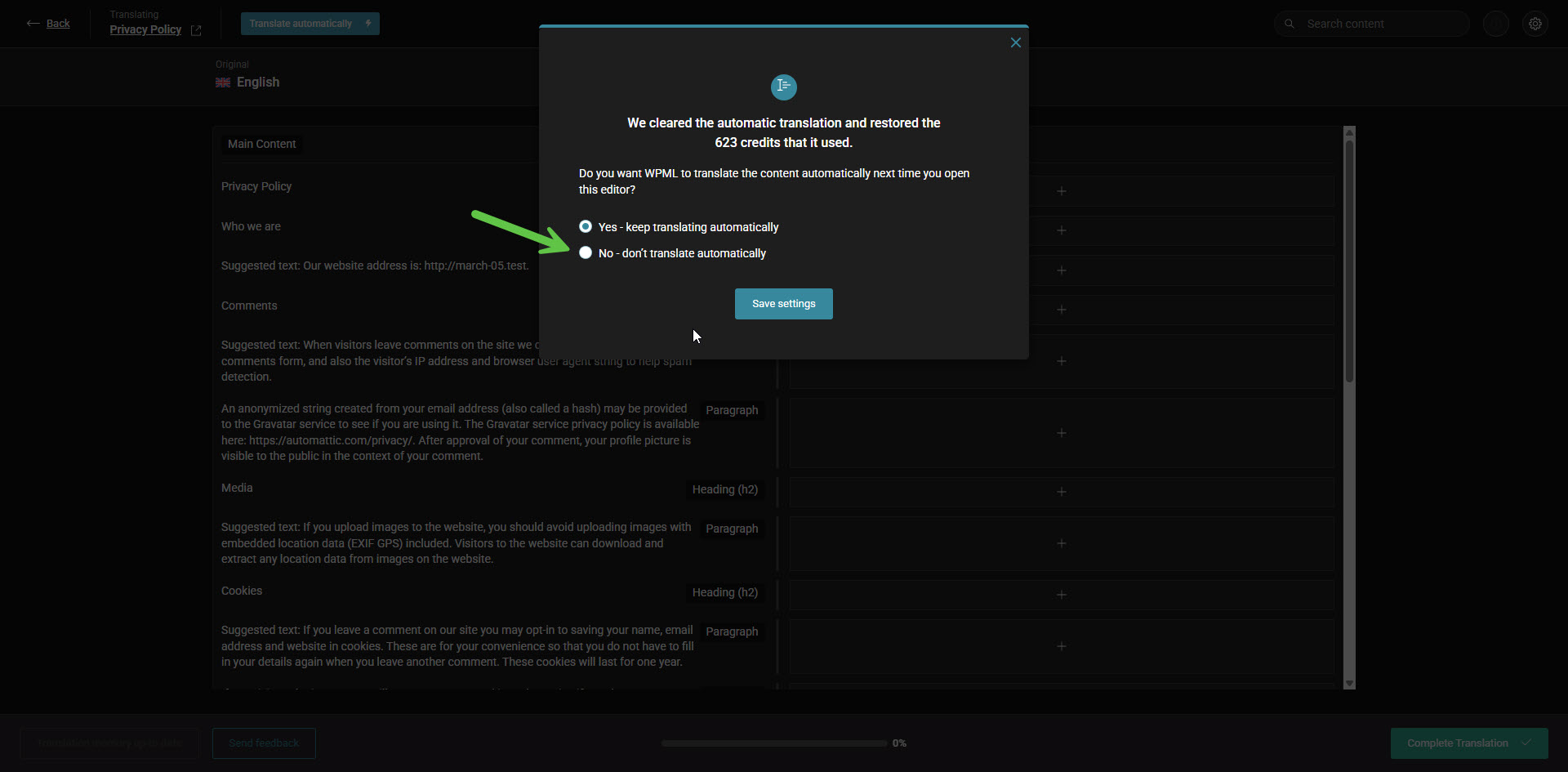
Task: Click 'Who we are' source text
Action: tap(251, 226)
